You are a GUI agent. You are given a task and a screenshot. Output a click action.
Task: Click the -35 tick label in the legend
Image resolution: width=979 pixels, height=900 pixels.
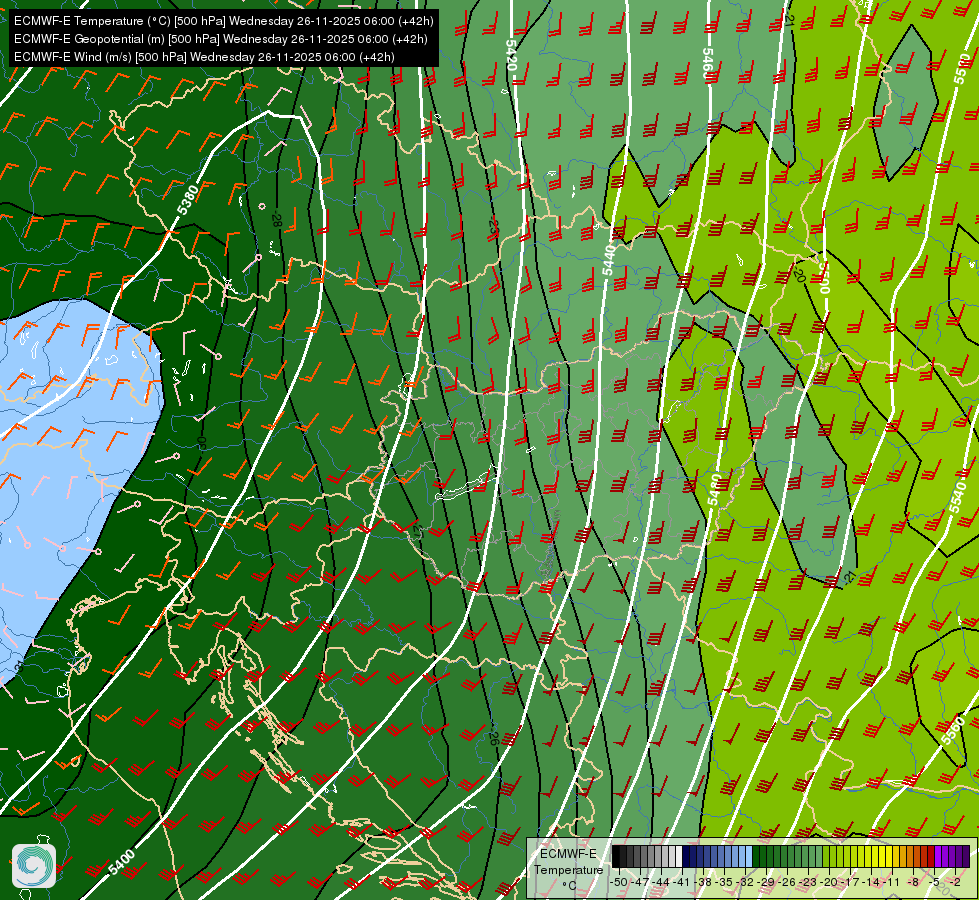(724, 882)
